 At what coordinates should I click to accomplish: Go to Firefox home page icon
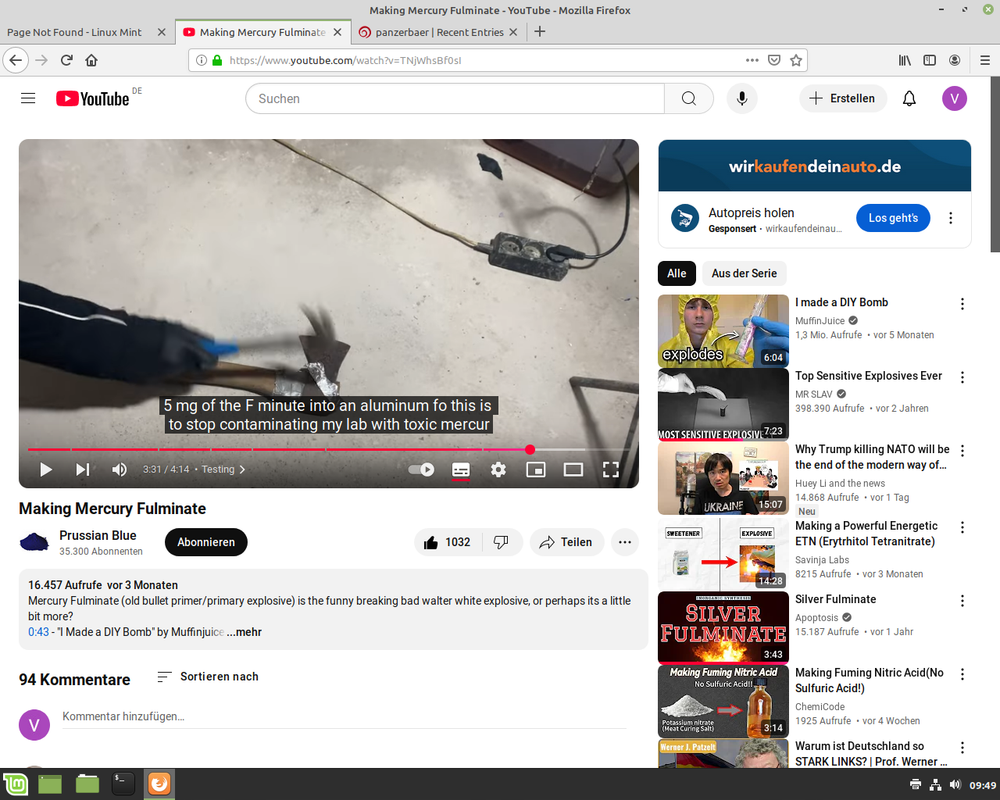[91, 60]
